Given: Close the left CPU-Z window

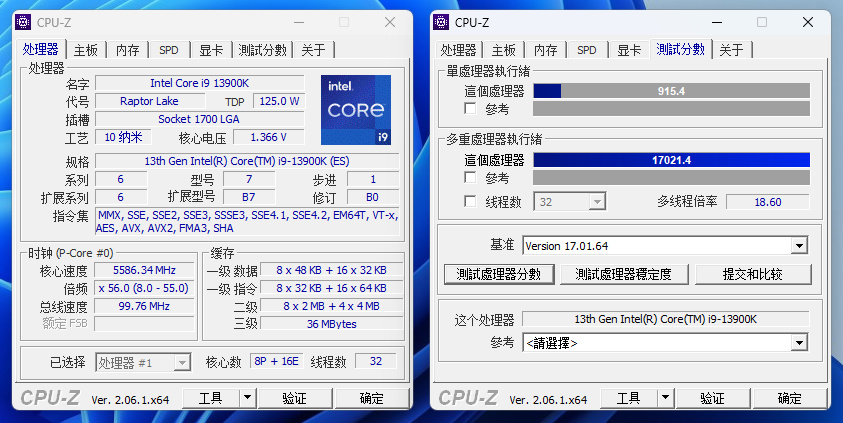Looking at the screenshot, I should (390, 22).
